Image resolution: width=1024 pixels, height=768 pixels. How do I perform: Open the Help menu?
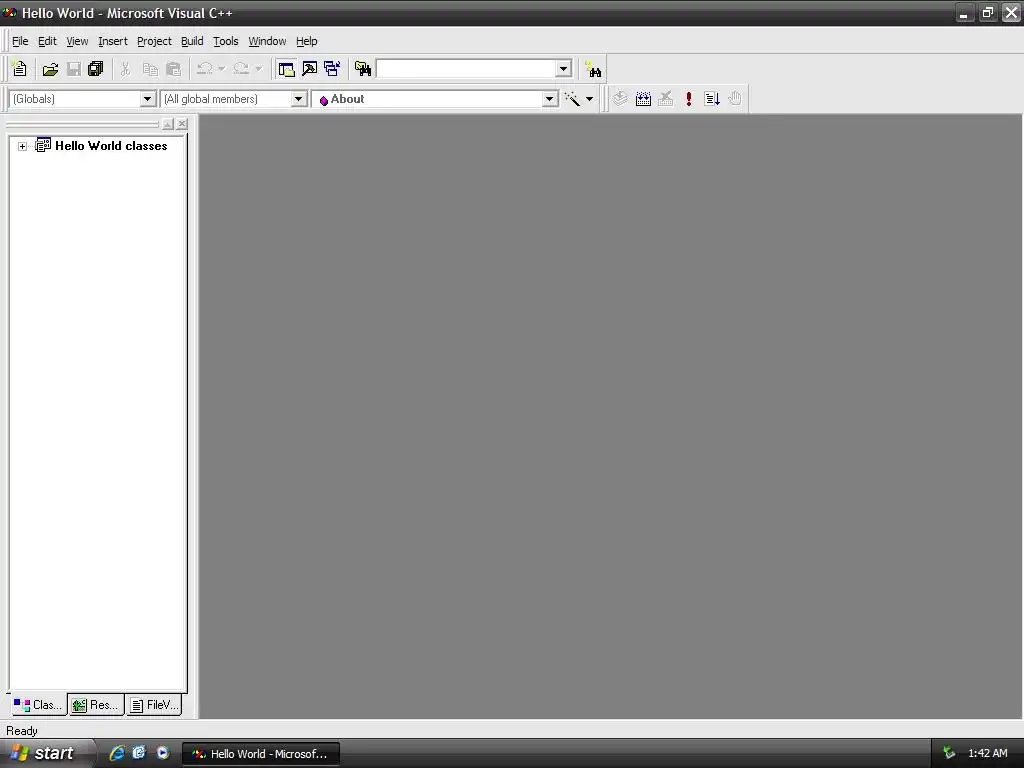(306, 41)
